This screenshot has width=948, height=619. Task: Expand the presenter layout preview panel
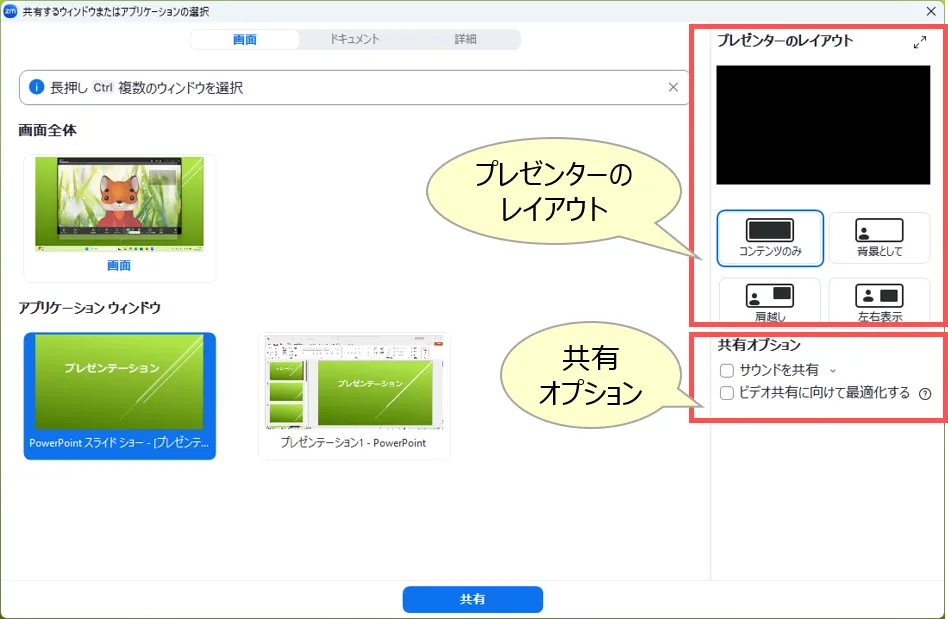(920, 42)
